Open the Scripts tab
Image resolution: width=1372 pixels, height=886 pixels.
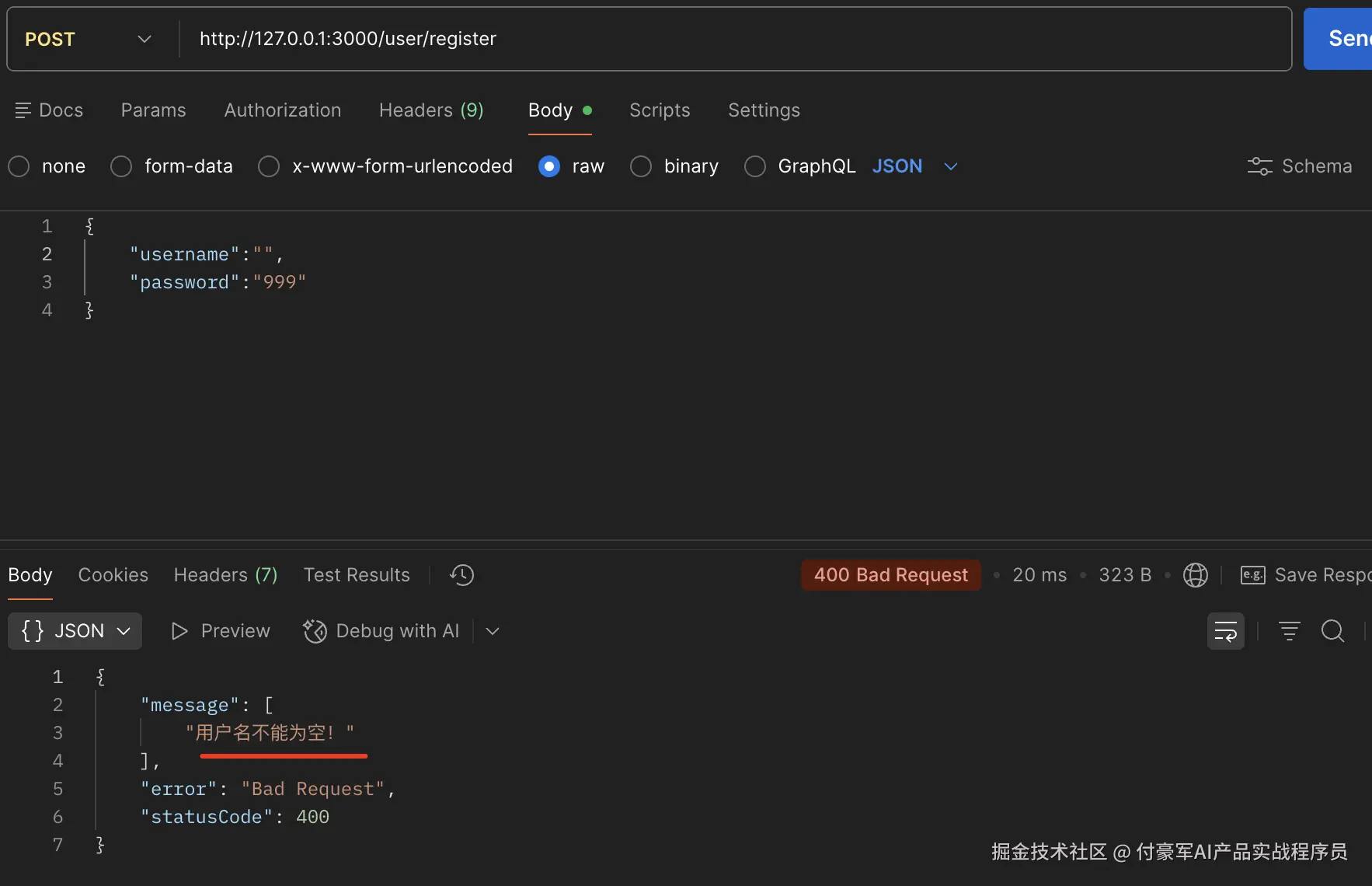[660, 110]
